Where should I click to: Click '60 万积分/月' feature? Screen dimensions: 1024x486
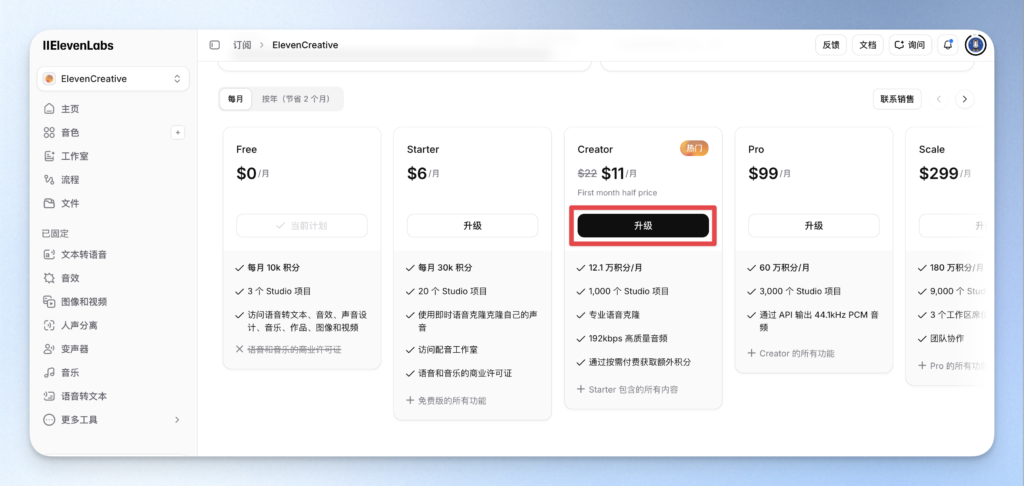(784, 268)
